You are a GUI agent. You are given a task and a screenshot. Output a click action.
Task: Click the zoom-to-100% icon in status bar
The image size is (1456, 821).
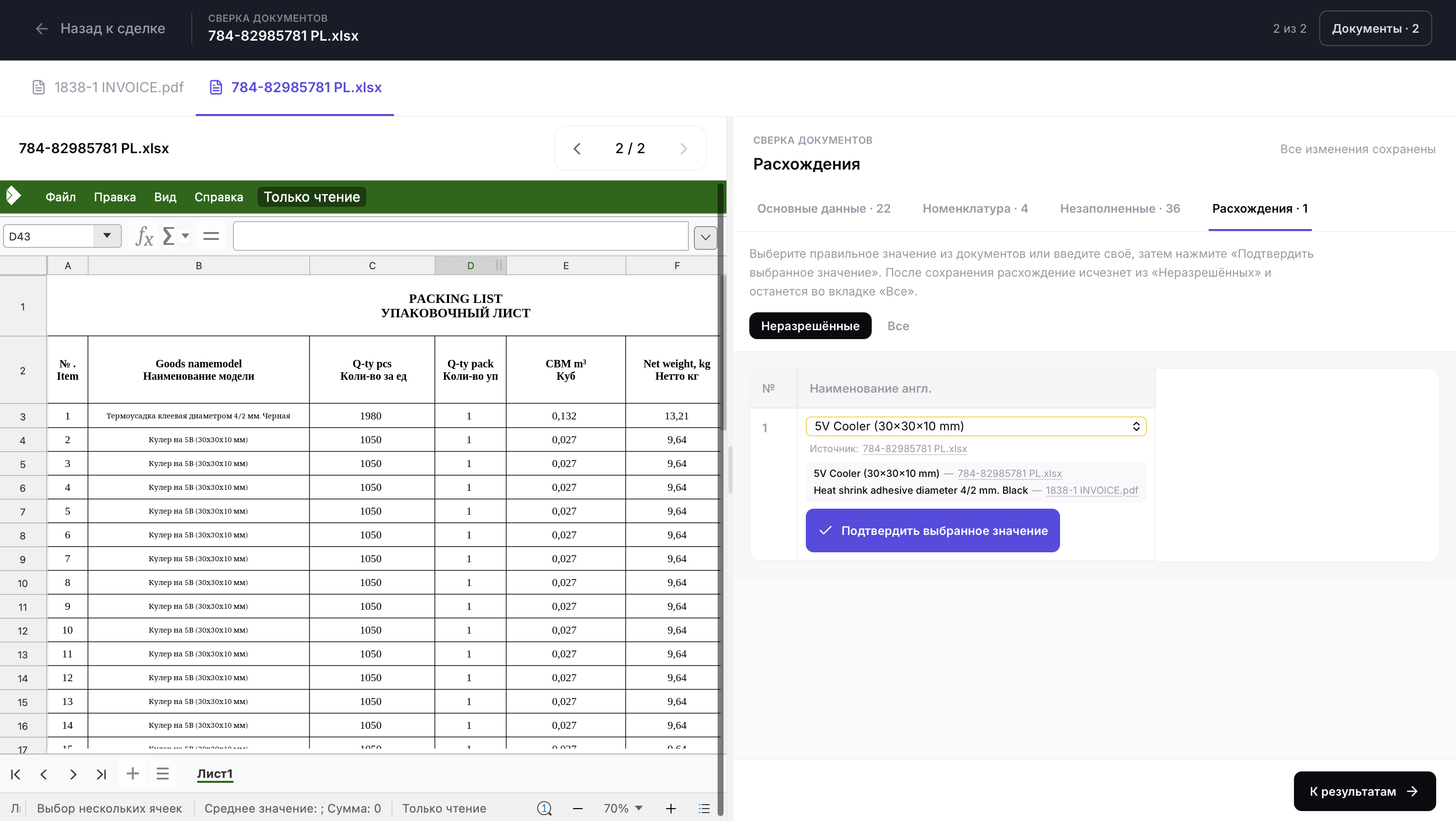[x=544, y=808]
